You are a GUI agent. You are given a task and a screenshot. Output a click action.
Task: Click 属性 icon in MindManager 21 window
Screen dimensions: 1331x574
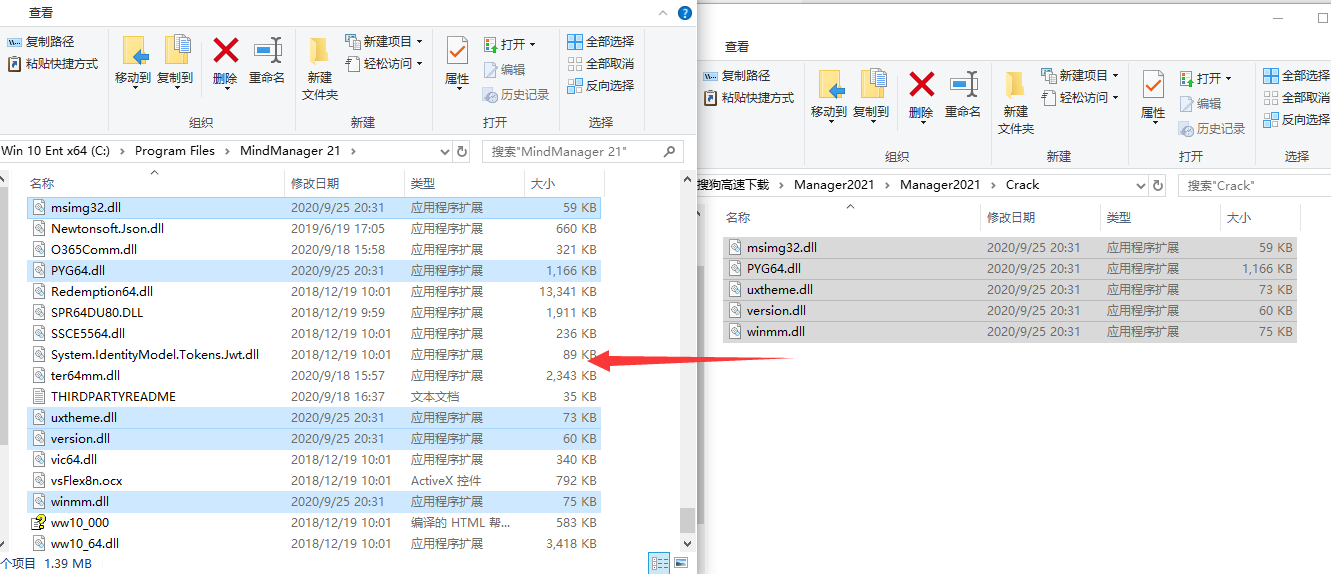click(457, 51)
